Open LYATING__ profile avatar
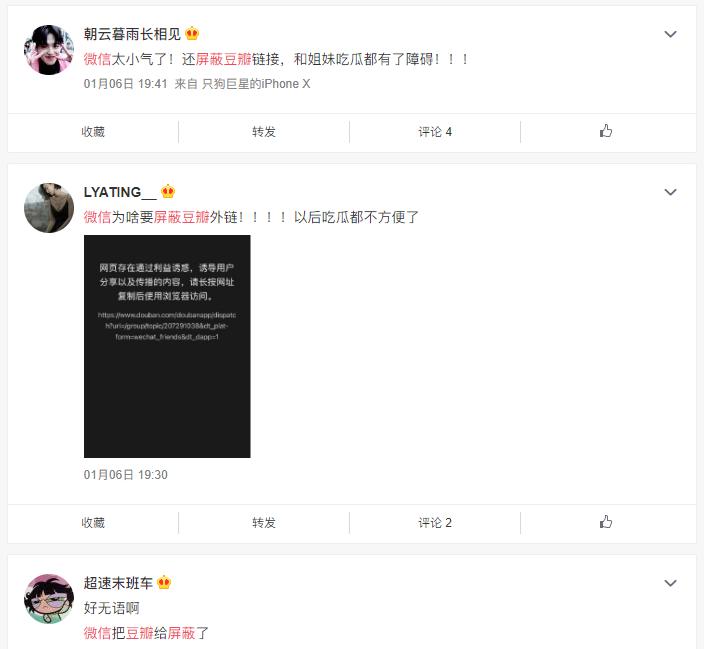This screenshot has width=704, height=649. click(x=49, y=208)
